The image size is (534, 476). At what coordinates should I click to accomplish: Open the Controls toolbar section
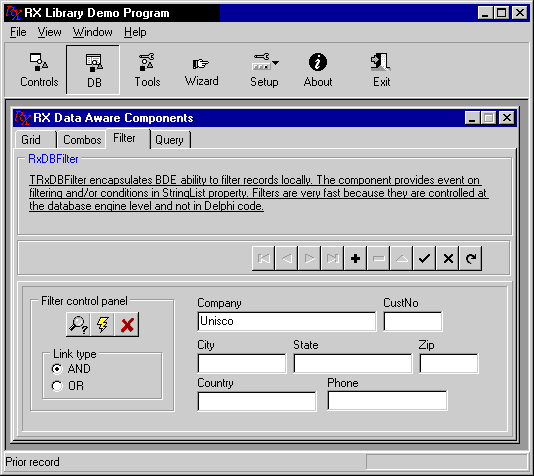pos(39,70)
